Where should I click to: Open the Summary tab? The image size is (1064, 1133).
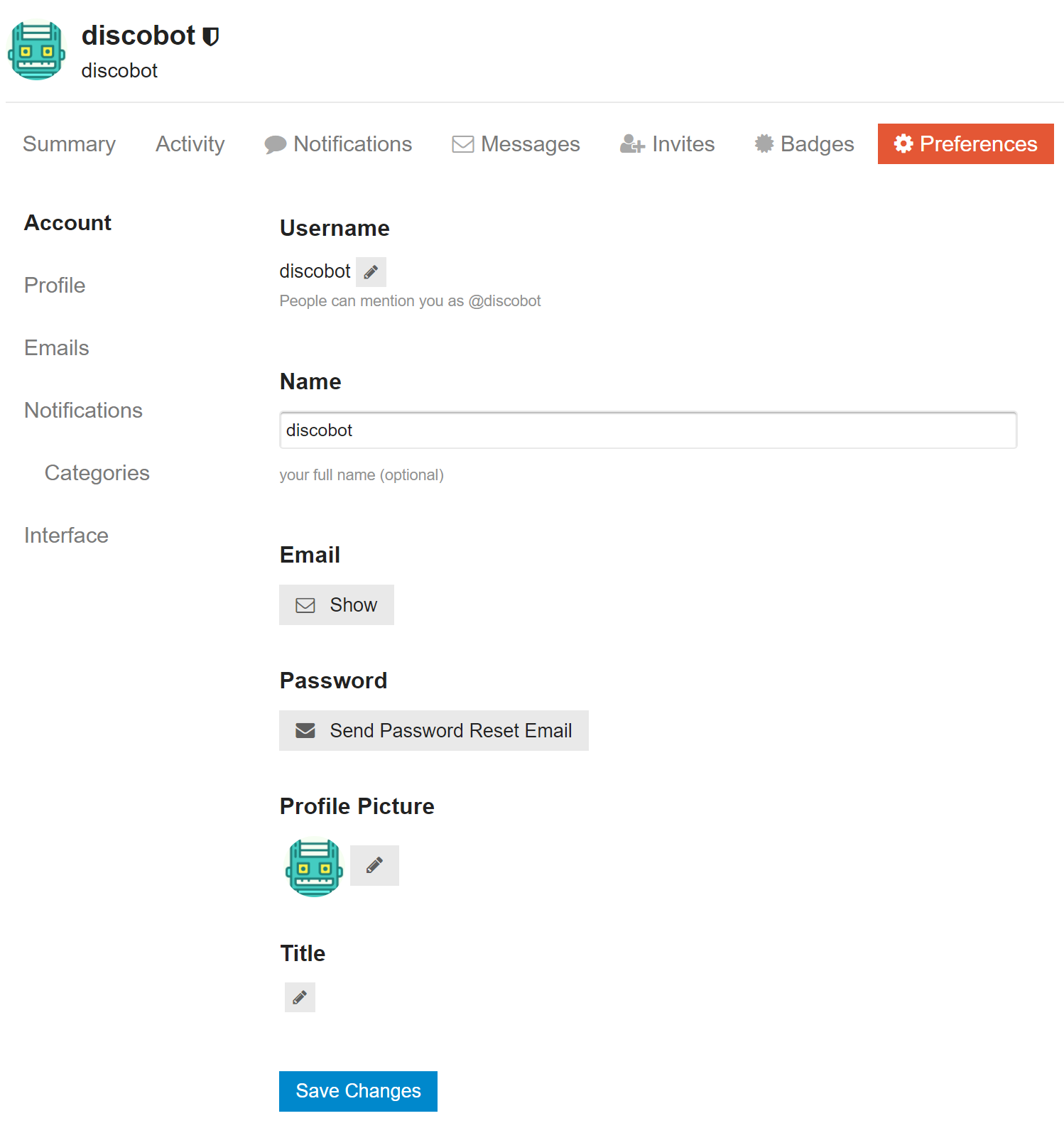pos(69,144)
